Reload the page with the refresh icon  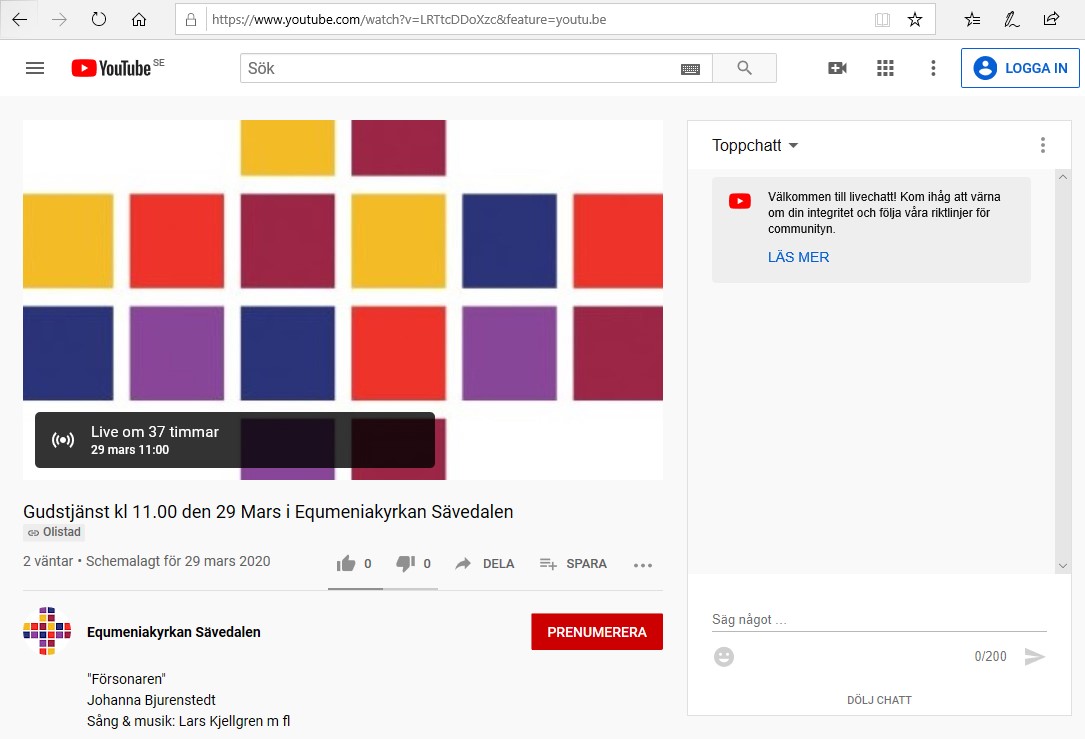point(99,19)
